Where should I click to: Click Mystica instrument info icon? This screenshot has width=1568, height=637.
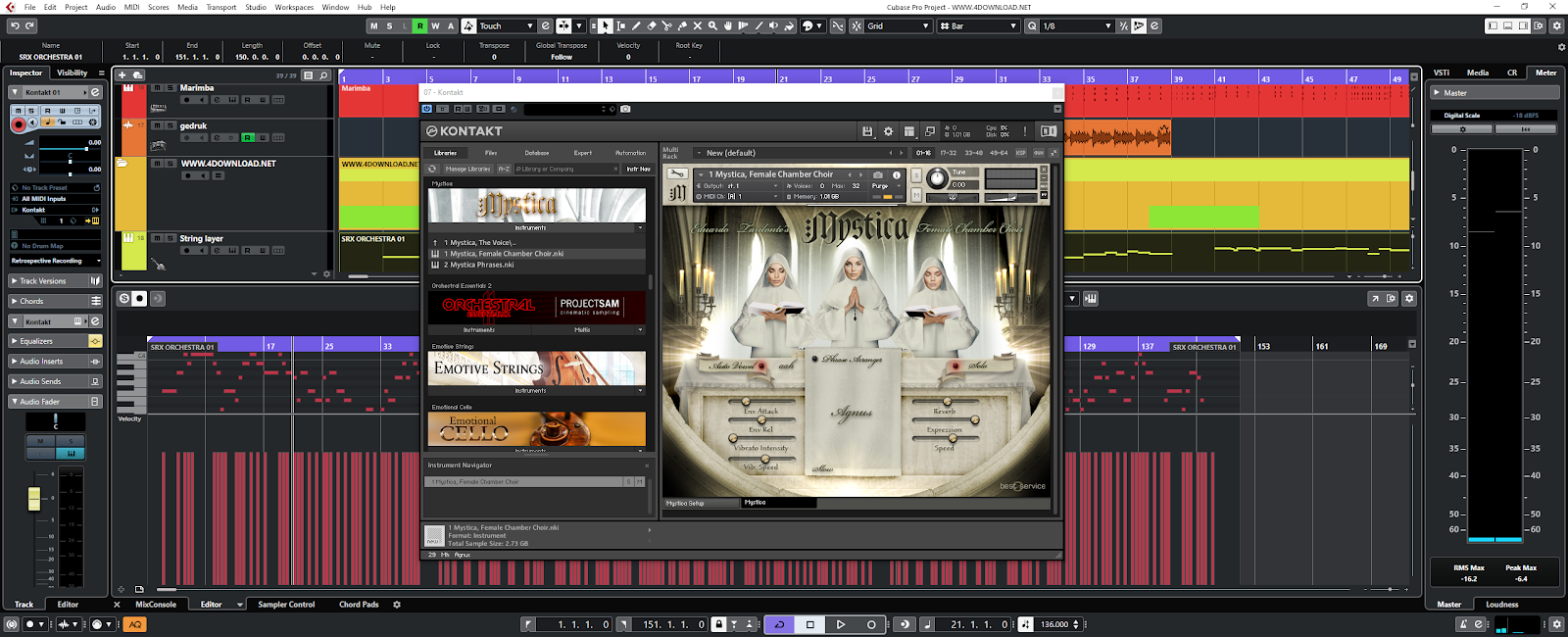tap(897, 174)
